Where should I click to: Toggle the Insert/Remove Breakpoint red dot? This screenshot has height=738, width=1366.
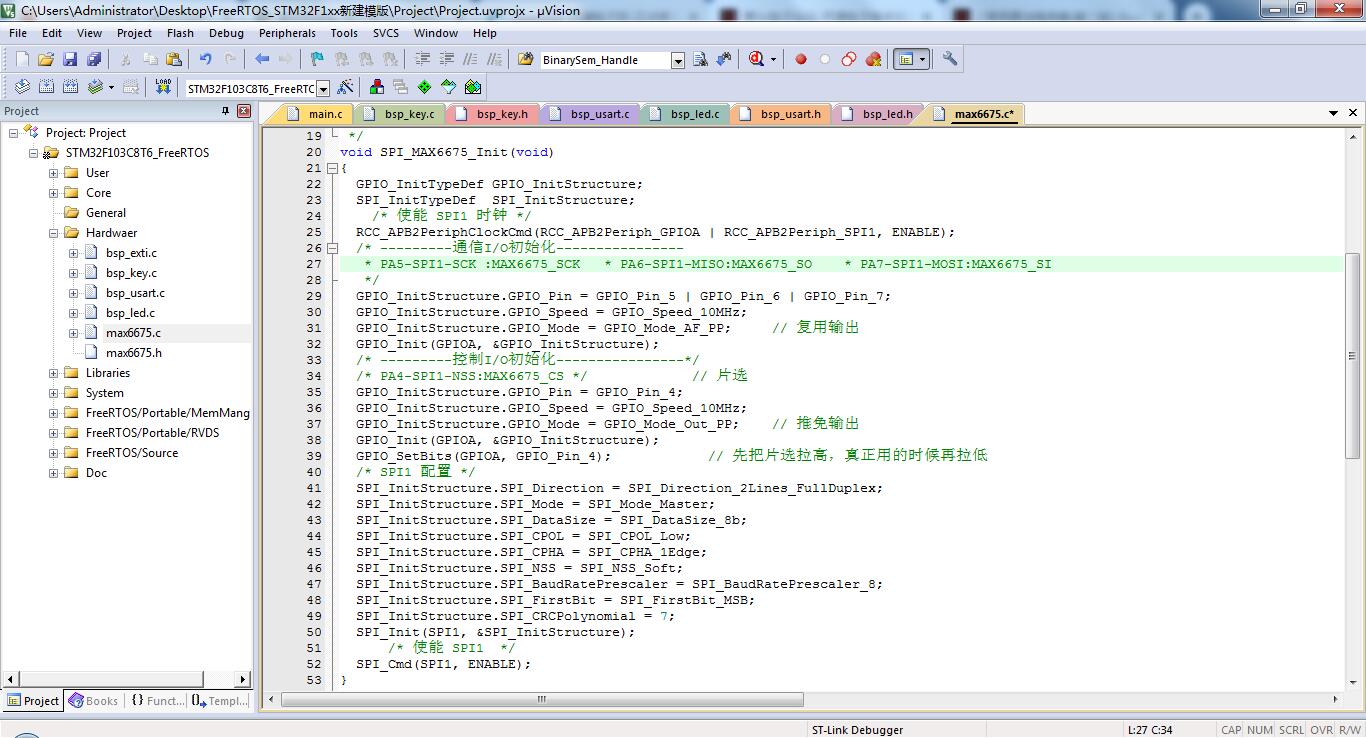801,60
